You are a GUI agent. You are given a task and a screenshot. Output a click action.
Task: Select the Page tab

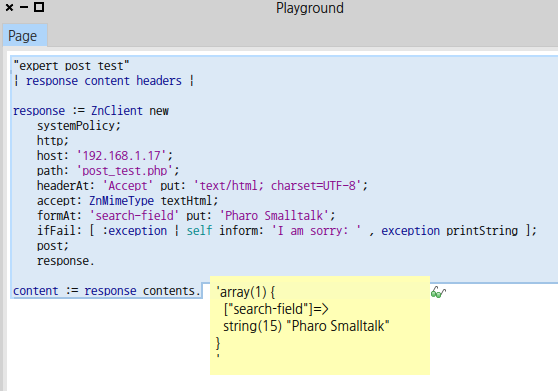(x=25, y=36)
